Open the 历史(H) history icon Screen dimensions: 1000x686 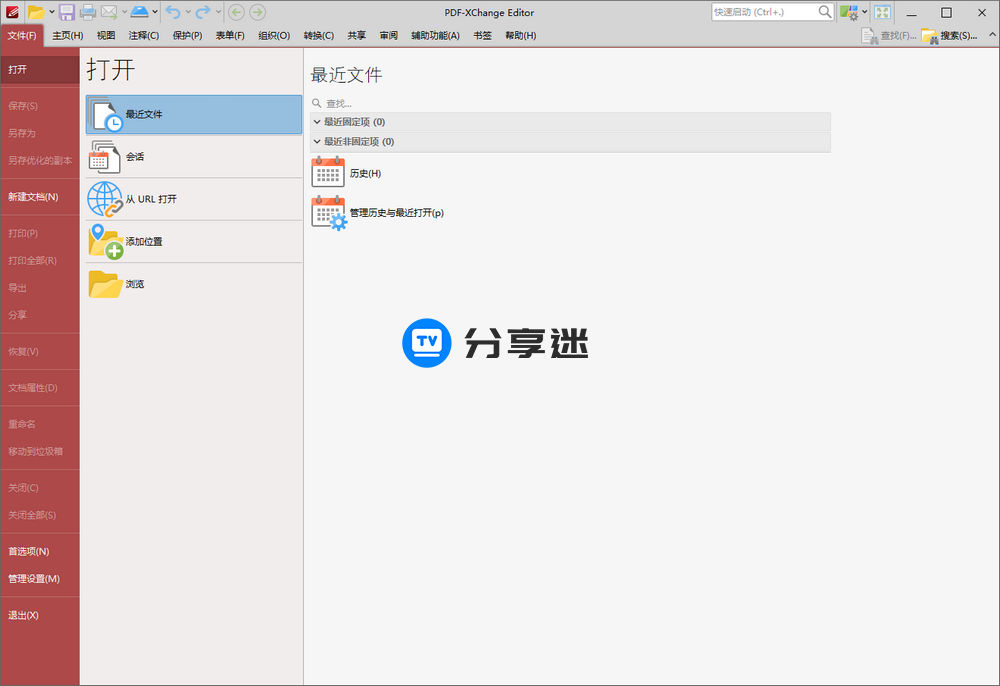point(327,172)
